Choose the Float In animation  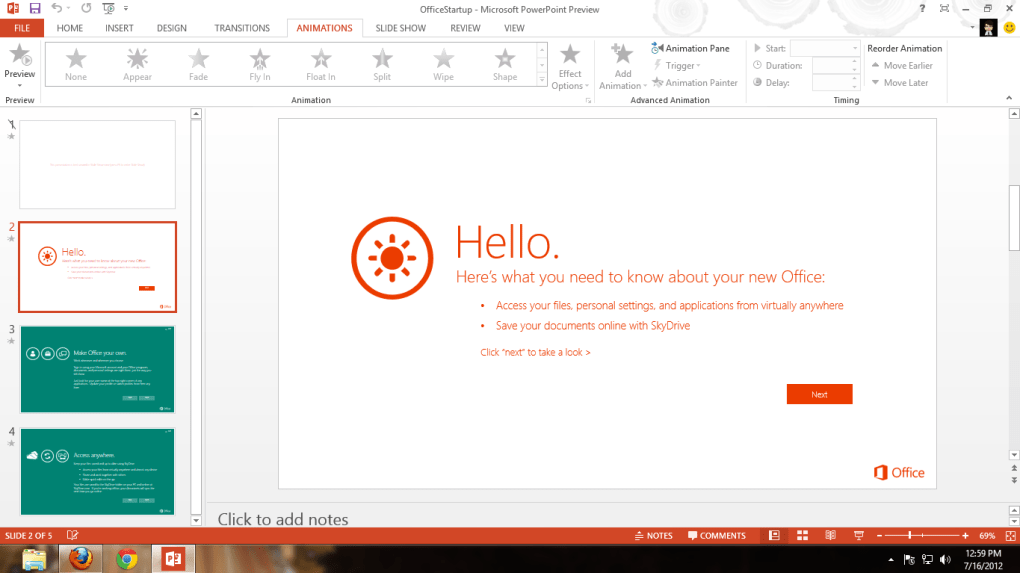coord(320,64)
